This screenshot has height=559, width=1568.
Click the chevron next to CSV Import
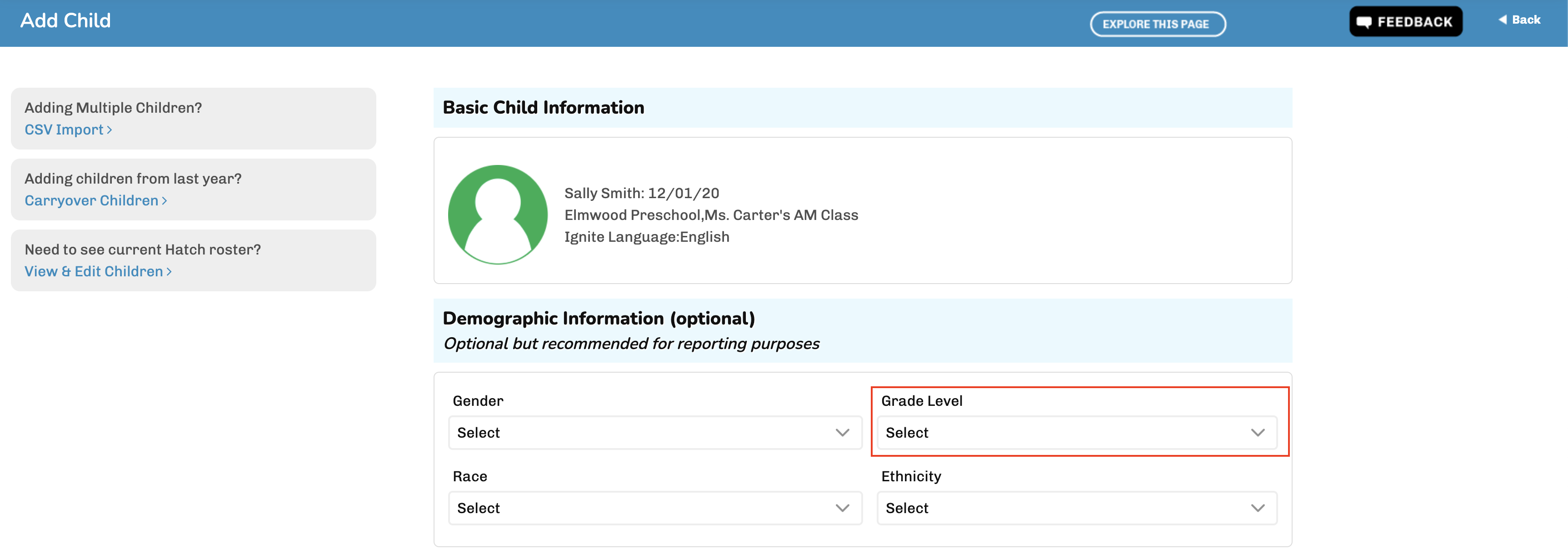pyautogui.click(x=110, y=130)
